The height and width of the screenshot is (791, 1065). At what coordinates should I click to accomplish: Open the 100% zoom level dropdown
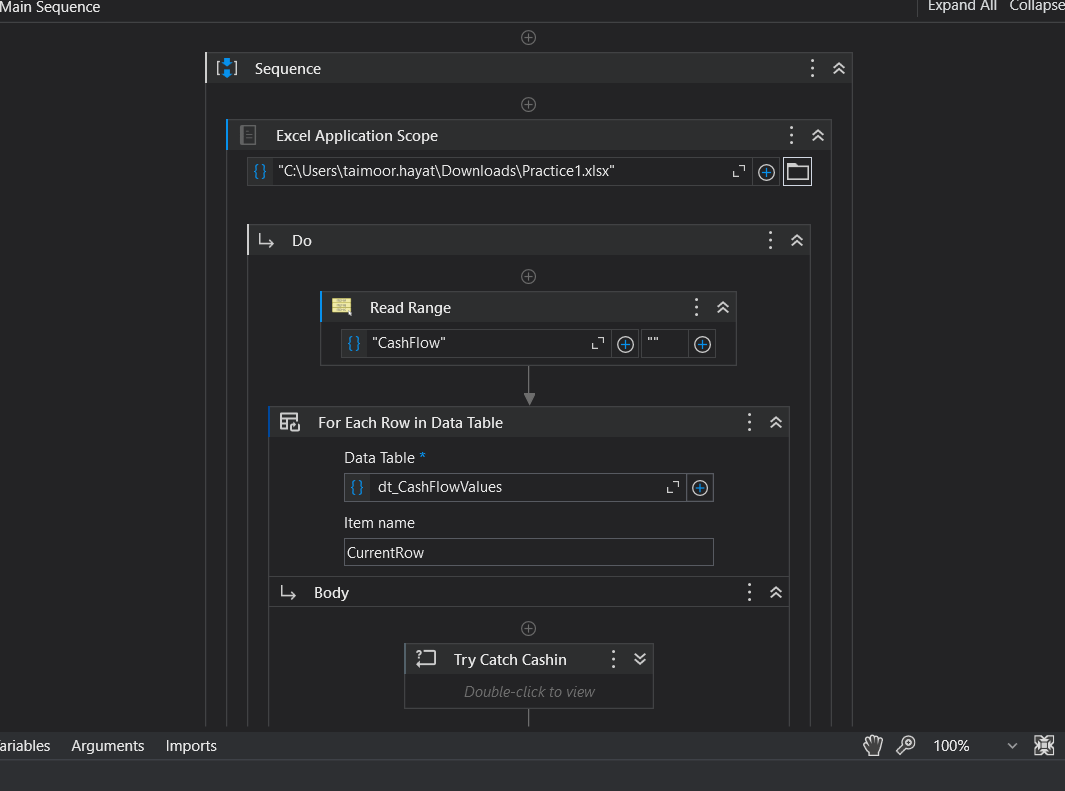[x=1012, y=746]
